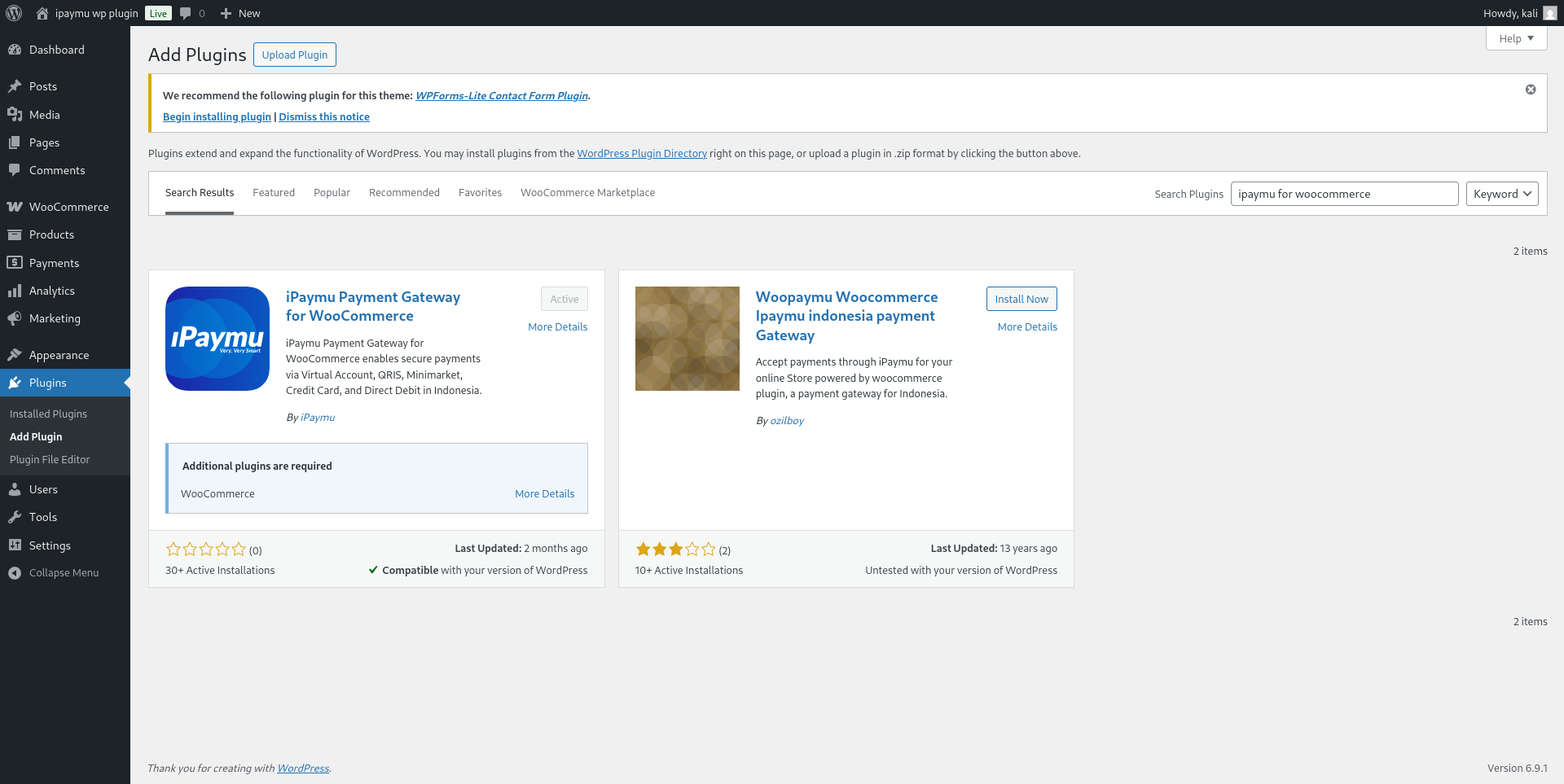Click the Version 6.9.1 footer text
Image resolution: width=1564 pixels, height=784 pixels.
click(1517, 769)
